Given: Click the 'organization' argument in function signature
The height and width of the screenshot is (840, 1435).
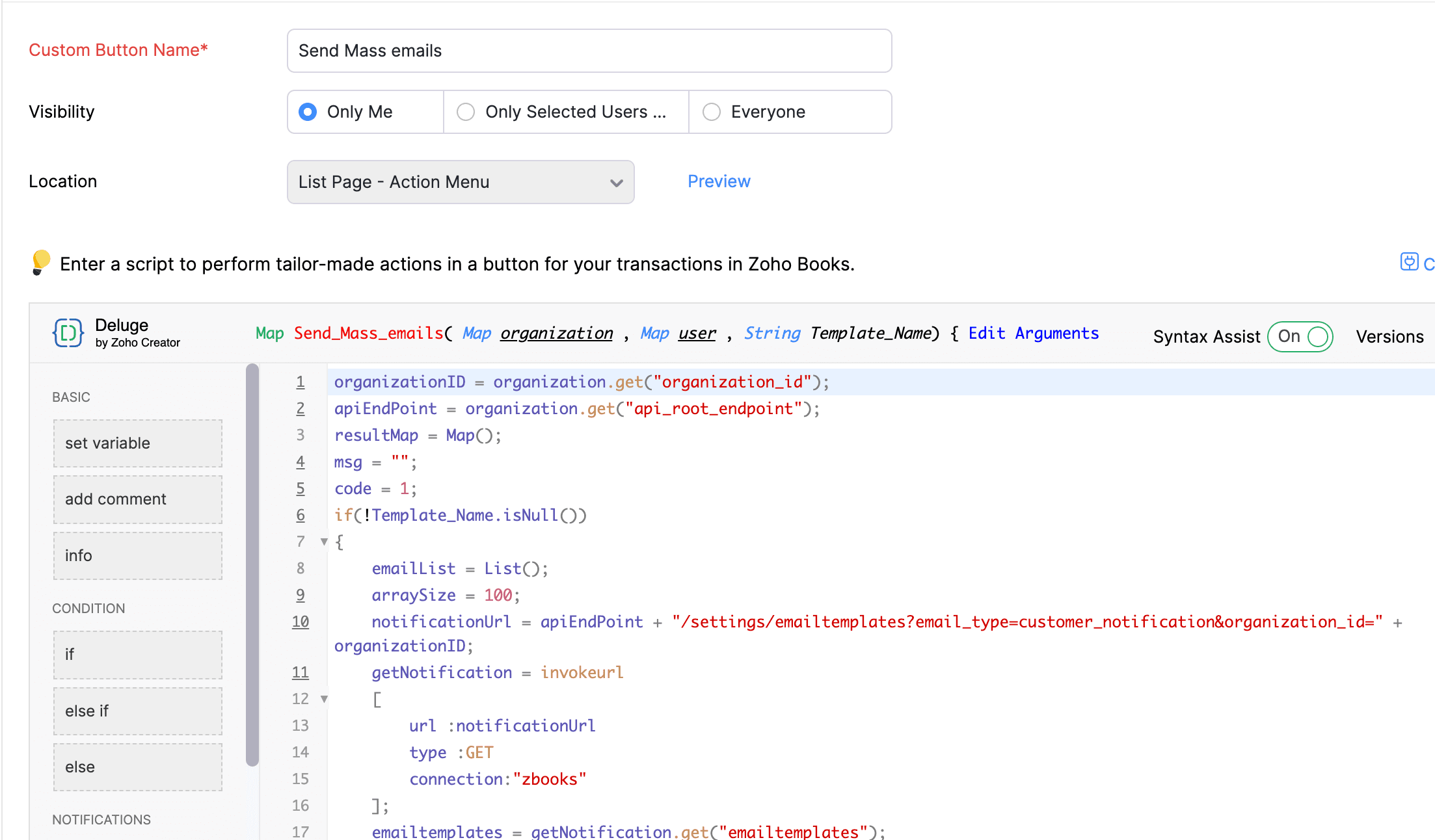Looking at the screenshot, I should (x=556, y=334).
